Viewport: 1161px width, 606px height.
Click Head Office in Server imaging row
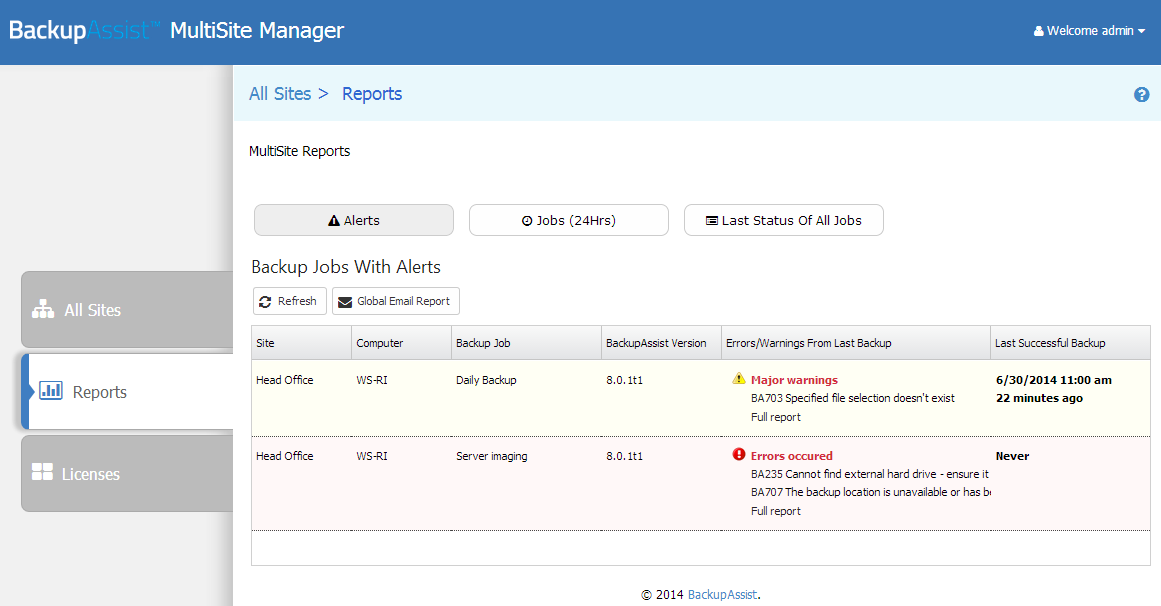[x=284, y=456]
